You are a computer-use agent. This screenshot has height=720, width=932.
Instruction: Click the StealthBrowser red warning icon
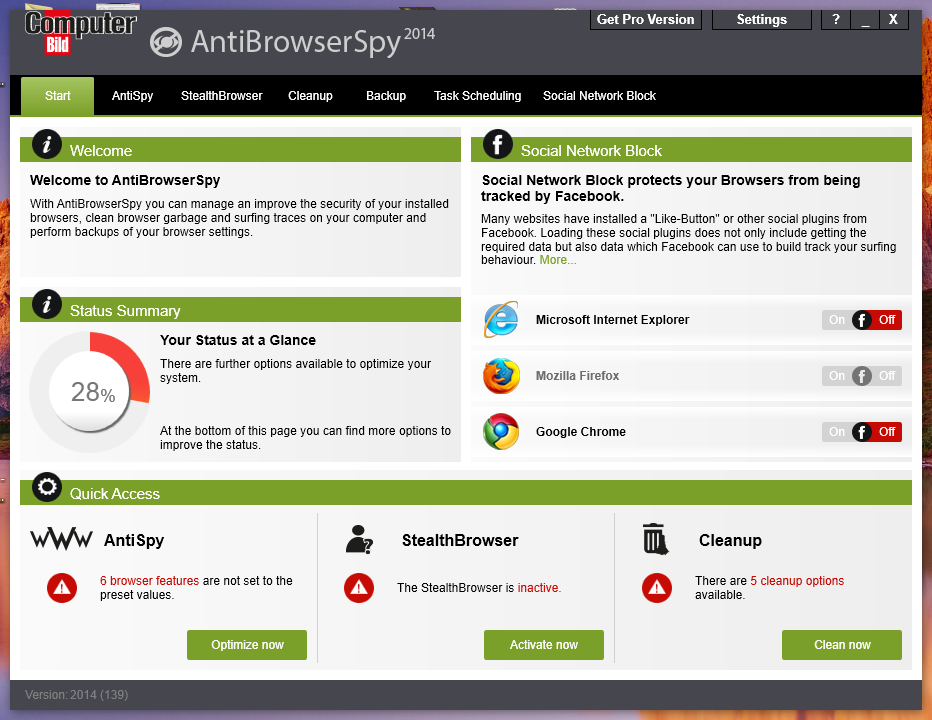tap(359, 588)
